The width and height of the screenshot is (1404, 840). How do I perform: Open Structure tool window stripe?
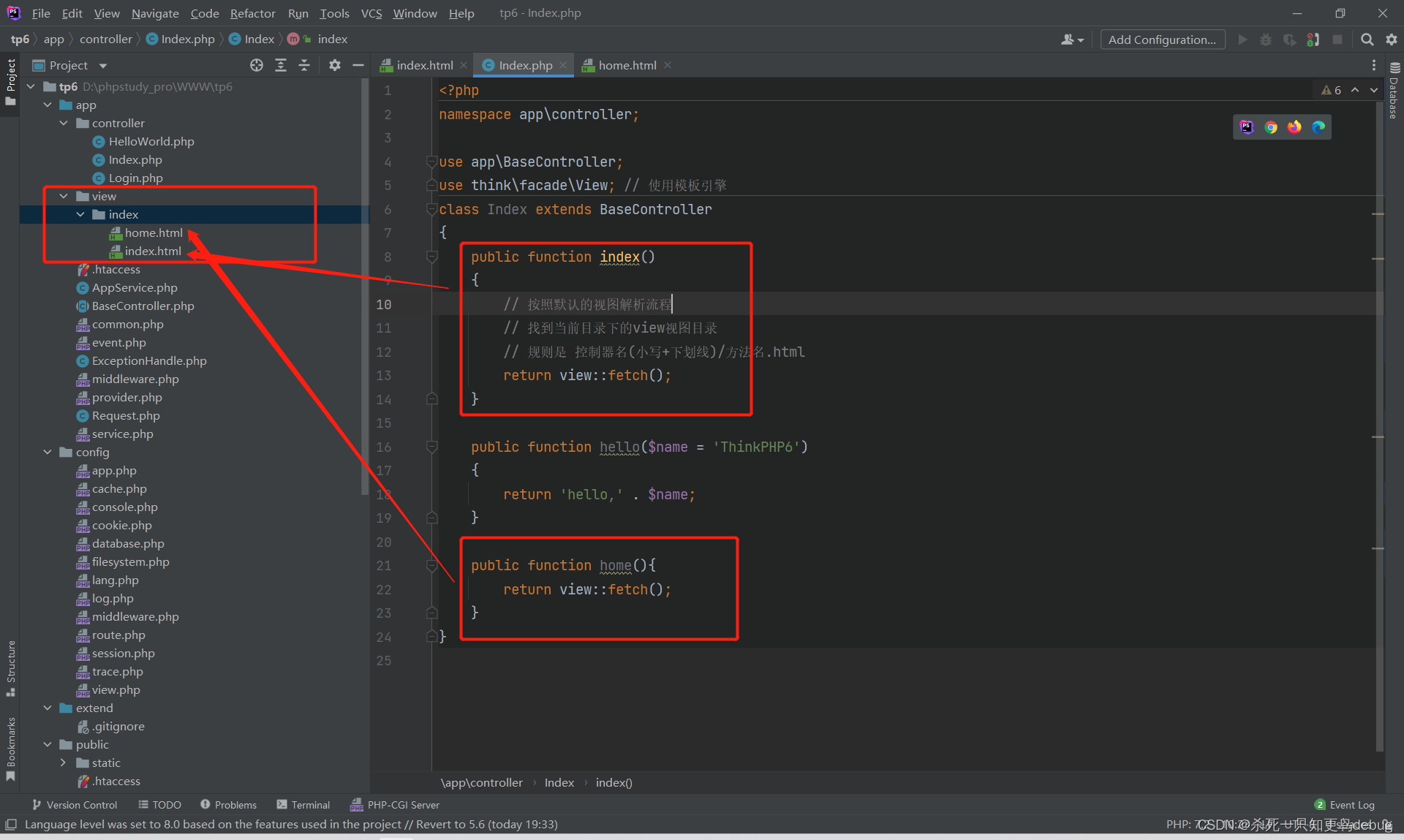[10, 668]
